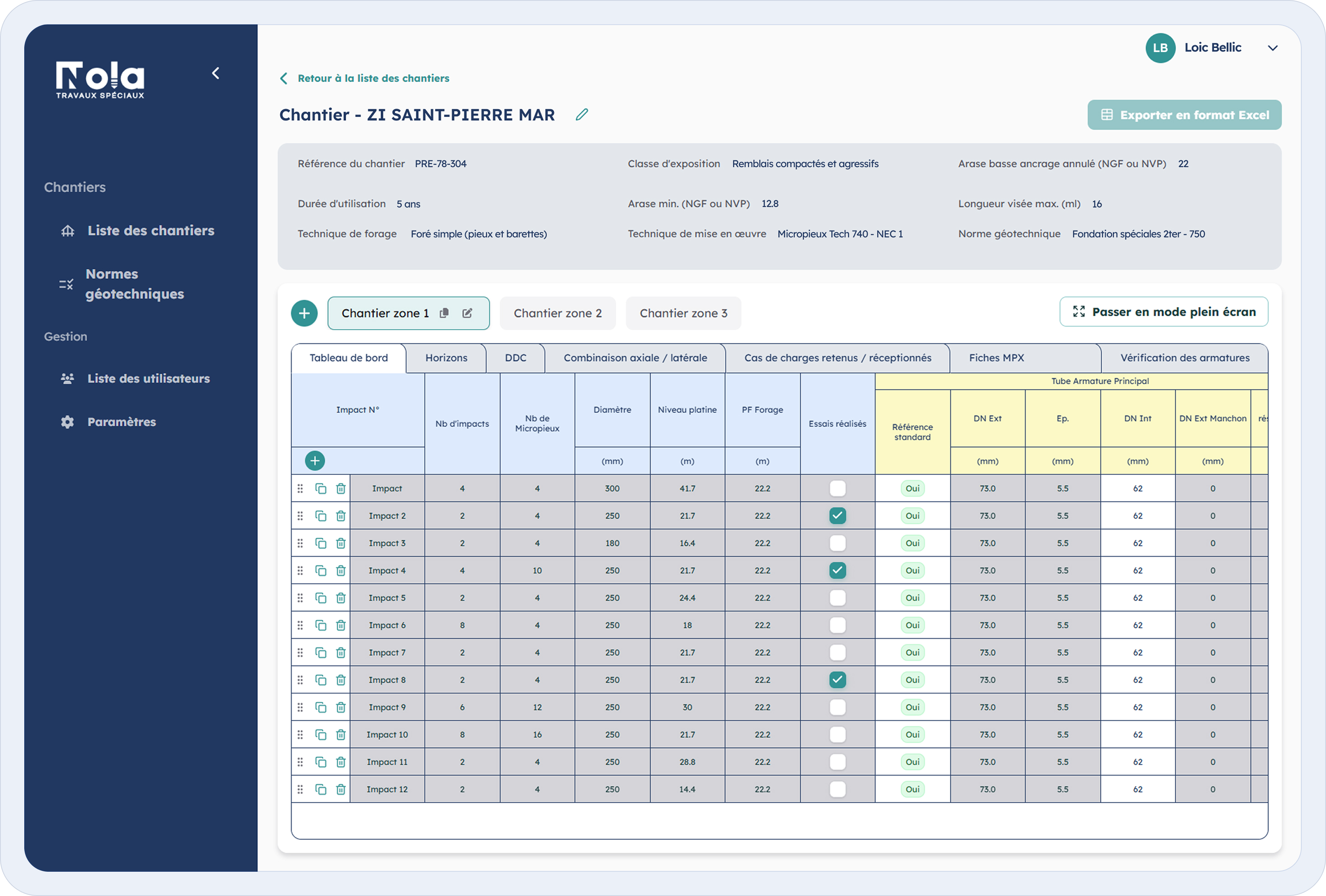The image size is (1326, 896).
Task: Click the pencil icon next to the chantier title
Action: coord(581,115)
